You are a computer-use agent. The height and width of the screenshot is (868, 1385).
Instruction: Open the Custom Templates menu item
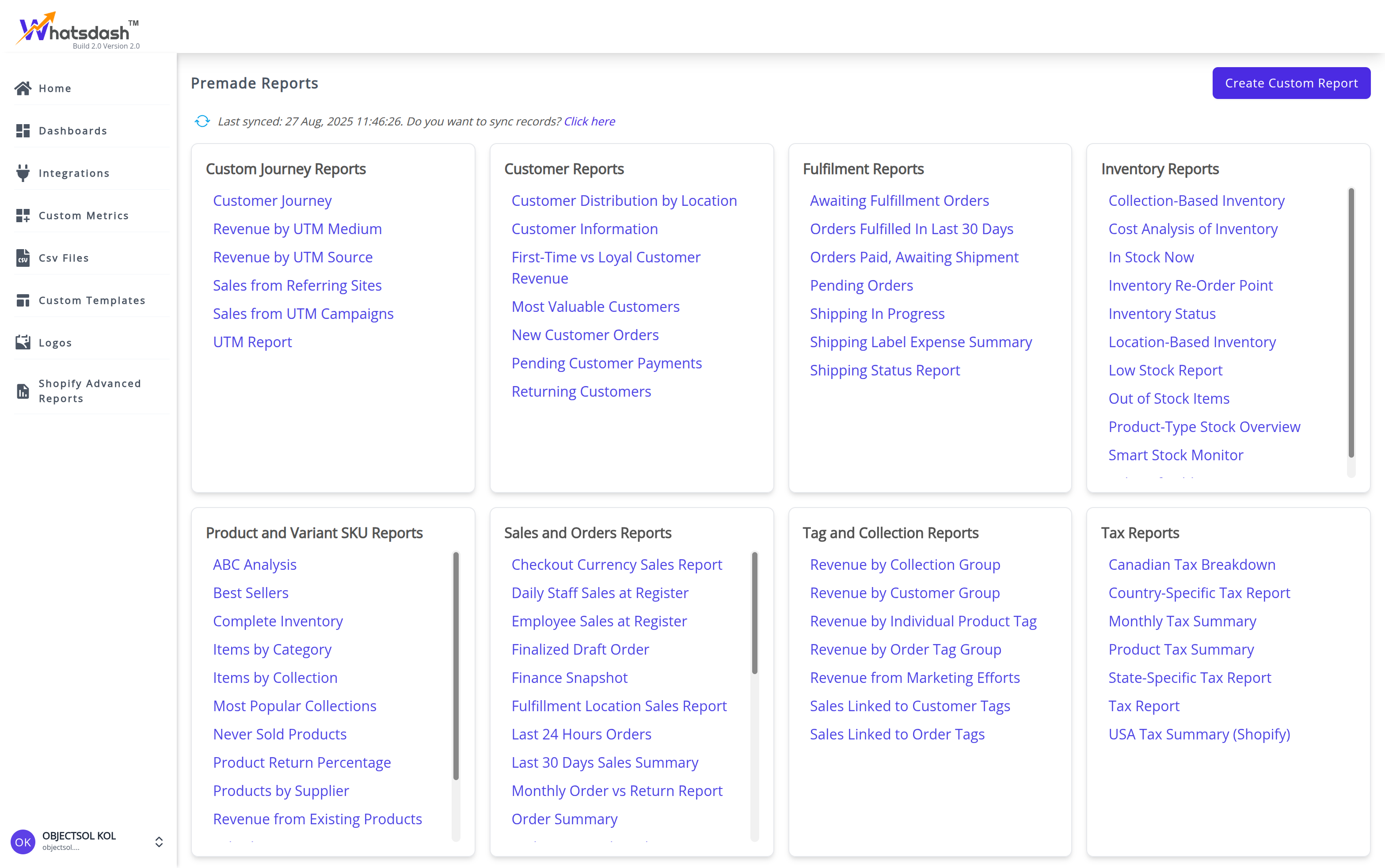click(x=92, y=300)
